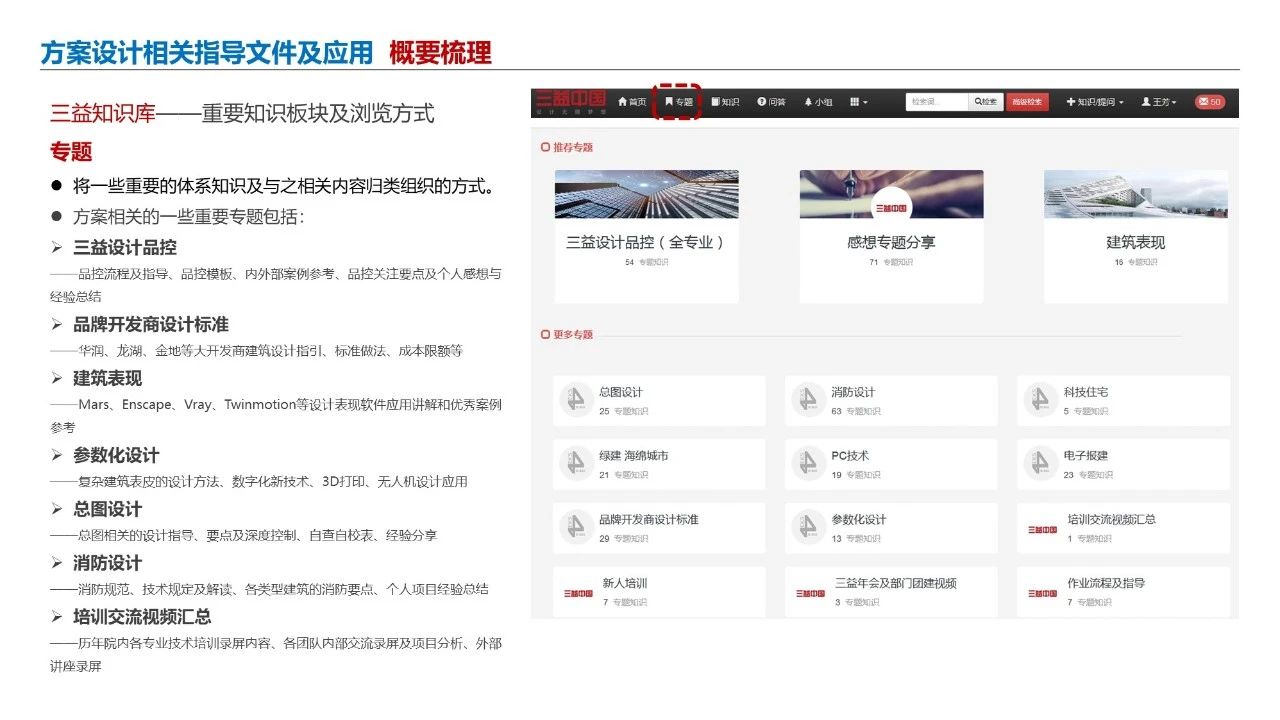Click the 三益年会及部门团建视频 card logo icon
Viewport: 1280px width, 720px height.
[x=810, y=593]
